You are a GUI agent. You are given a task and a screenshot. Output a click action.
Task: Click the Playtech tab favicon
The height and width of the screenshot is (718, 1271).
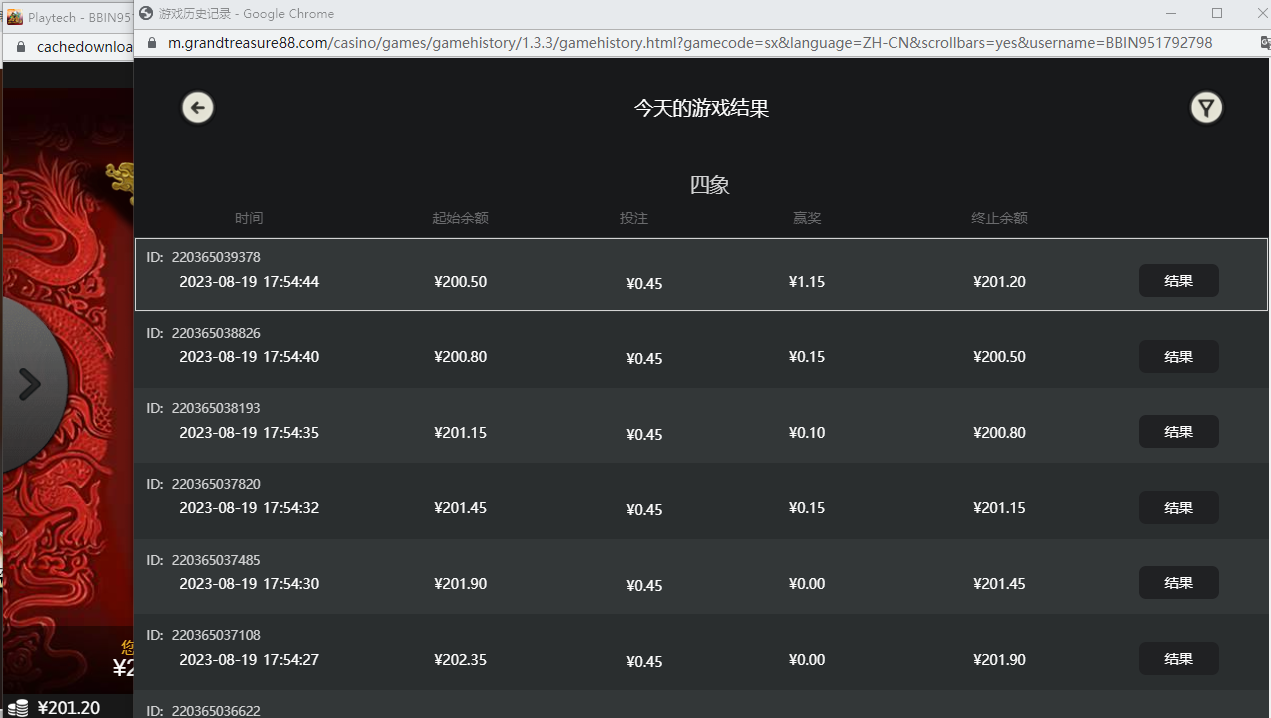pos(15,17)
